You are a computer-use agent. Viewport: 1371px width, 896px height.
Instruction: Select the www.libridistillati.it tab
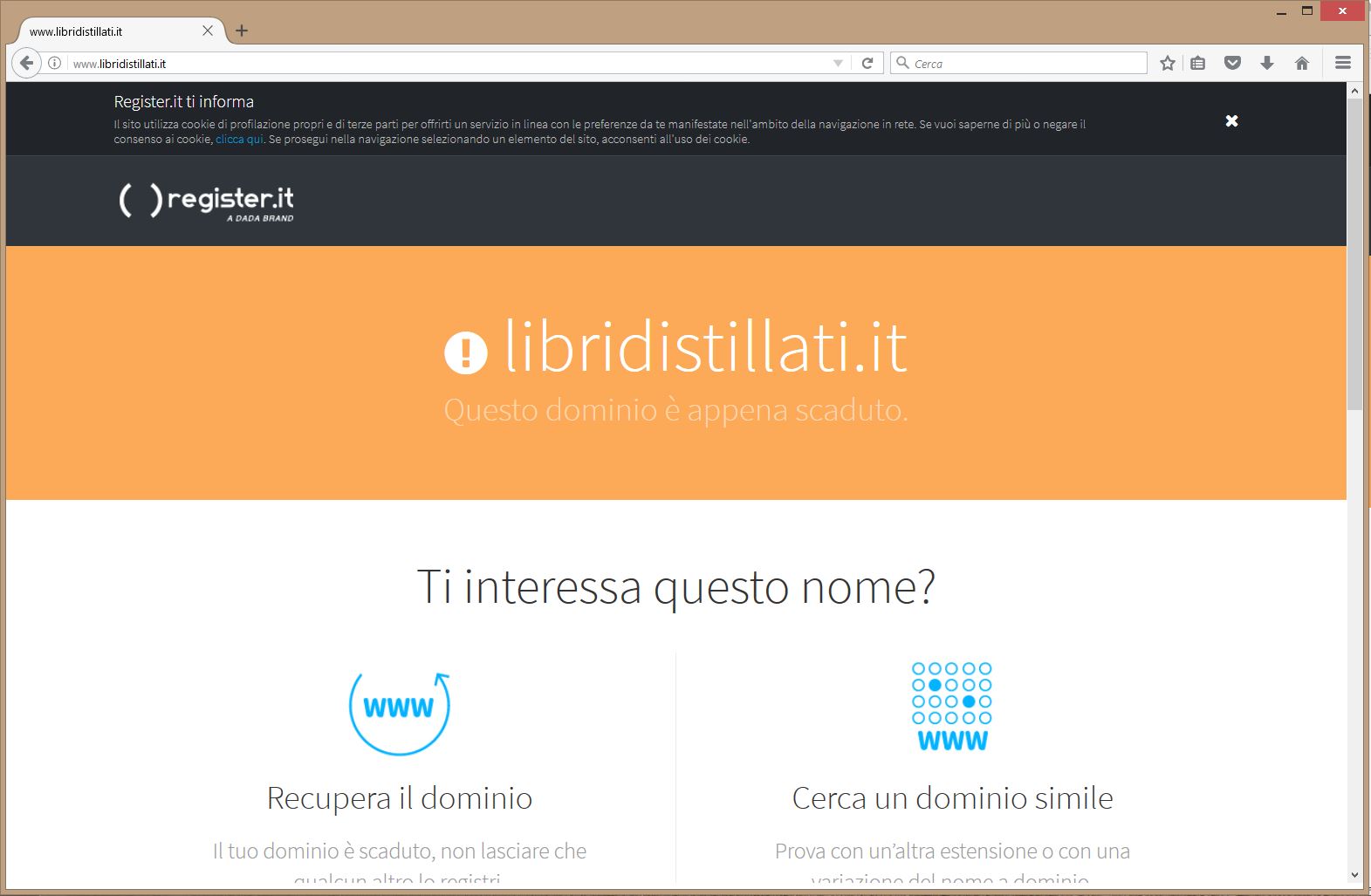pos(105,31)
